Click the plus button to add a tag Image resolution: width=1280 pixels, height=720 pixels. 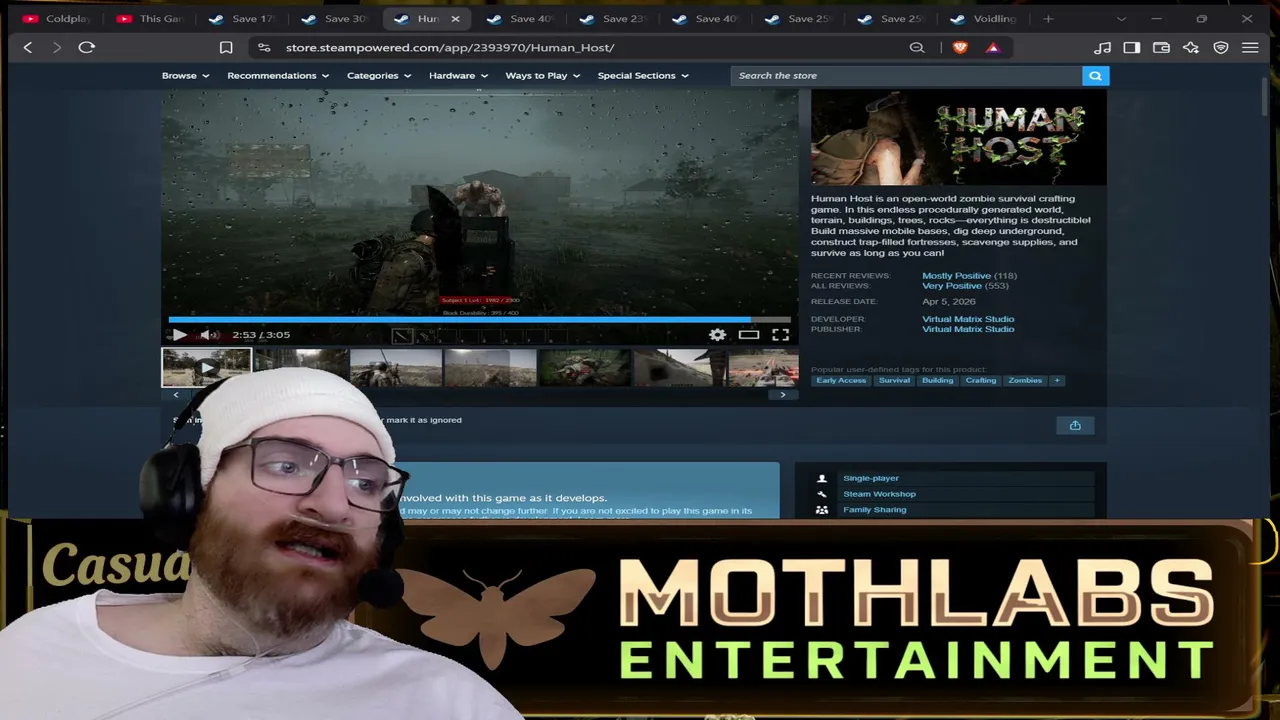tap(1056, 380)
